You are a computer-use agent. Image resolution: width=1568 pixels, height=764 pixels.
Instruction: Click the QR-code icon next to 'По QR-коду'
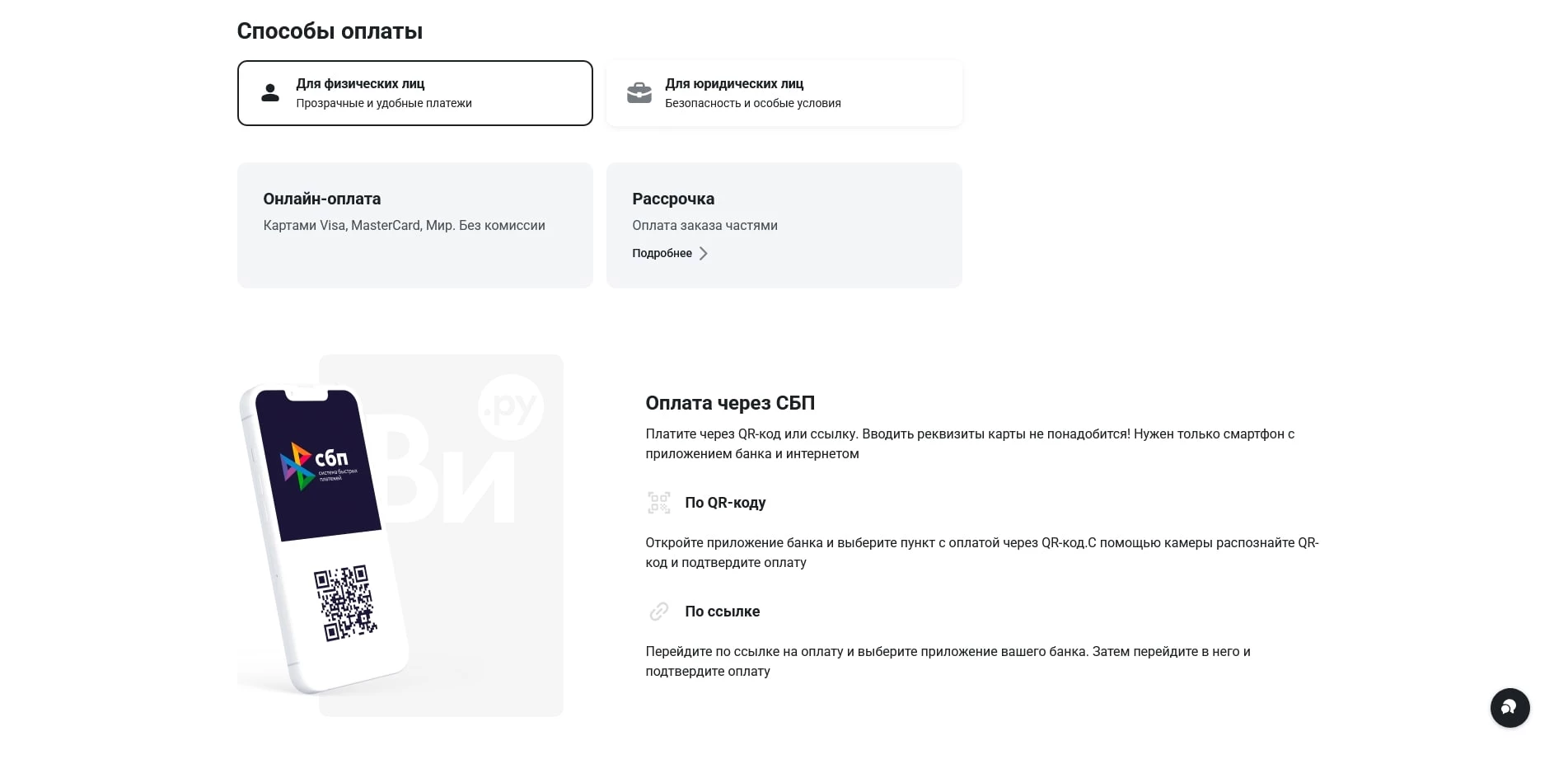coord(658,503)
